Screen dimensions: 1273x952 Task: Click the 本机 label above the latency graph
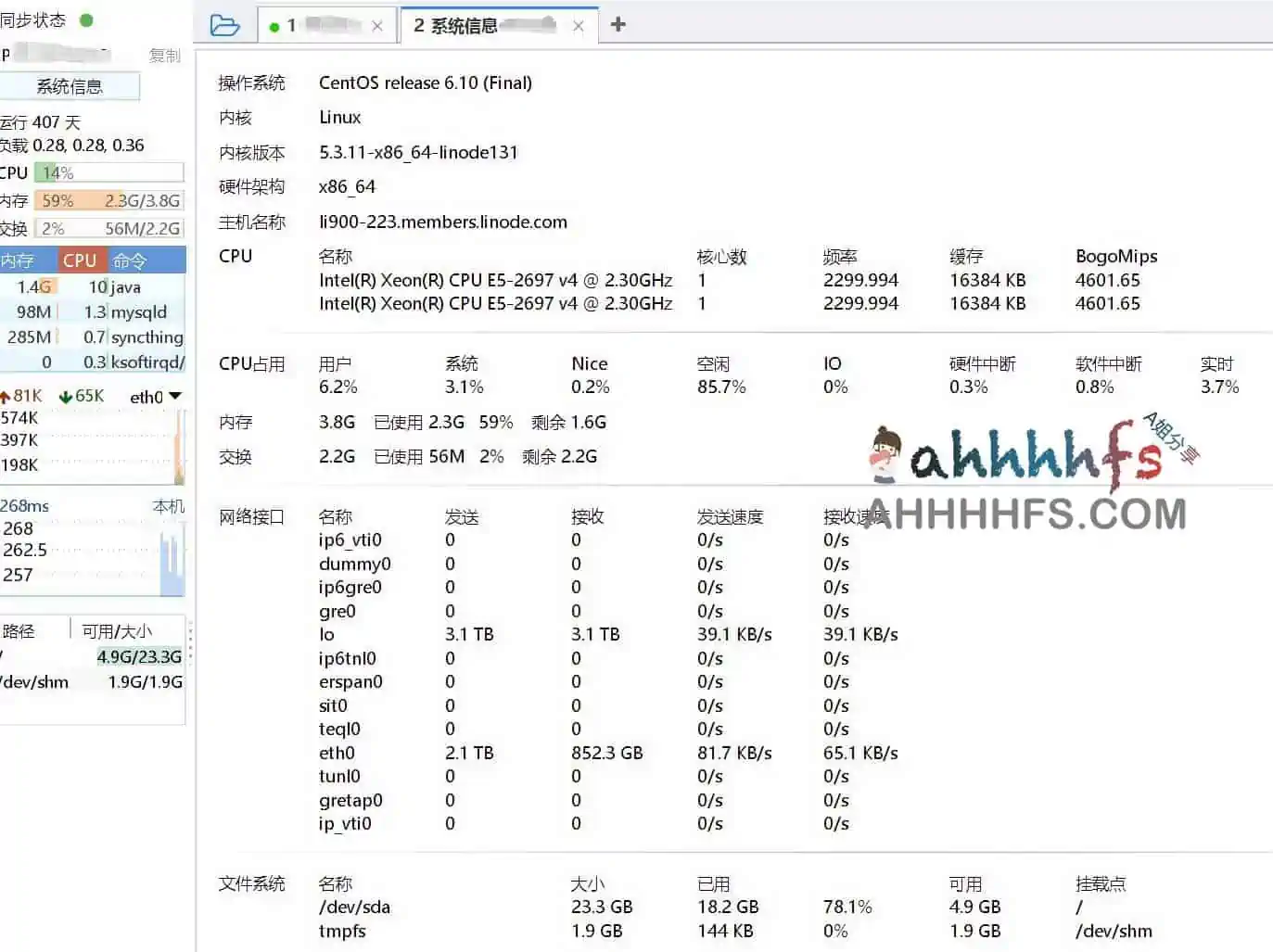pos(167,506)
